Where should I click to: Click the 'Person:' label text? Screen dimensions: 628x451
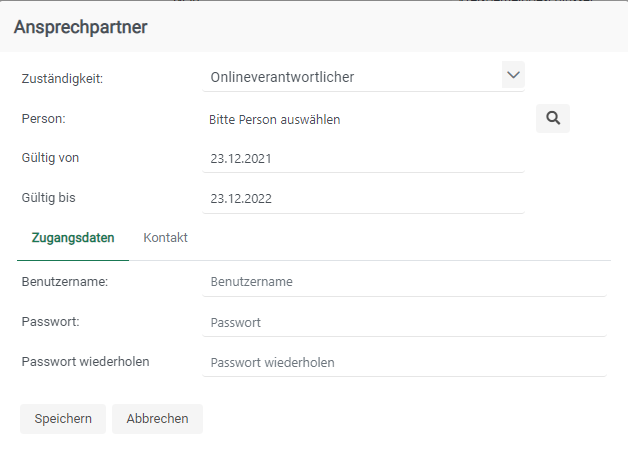pyautogui.click(x=43, y=118)
